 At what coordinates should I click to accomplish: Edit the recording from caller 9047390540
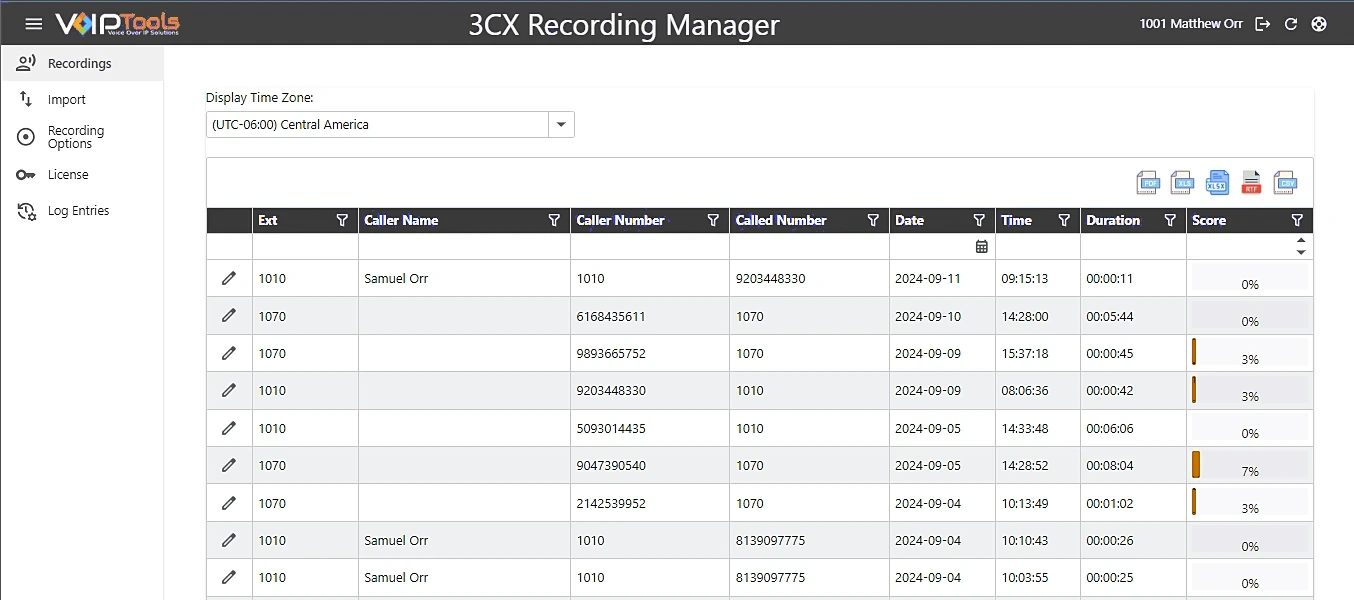click(x=229, y=465)
